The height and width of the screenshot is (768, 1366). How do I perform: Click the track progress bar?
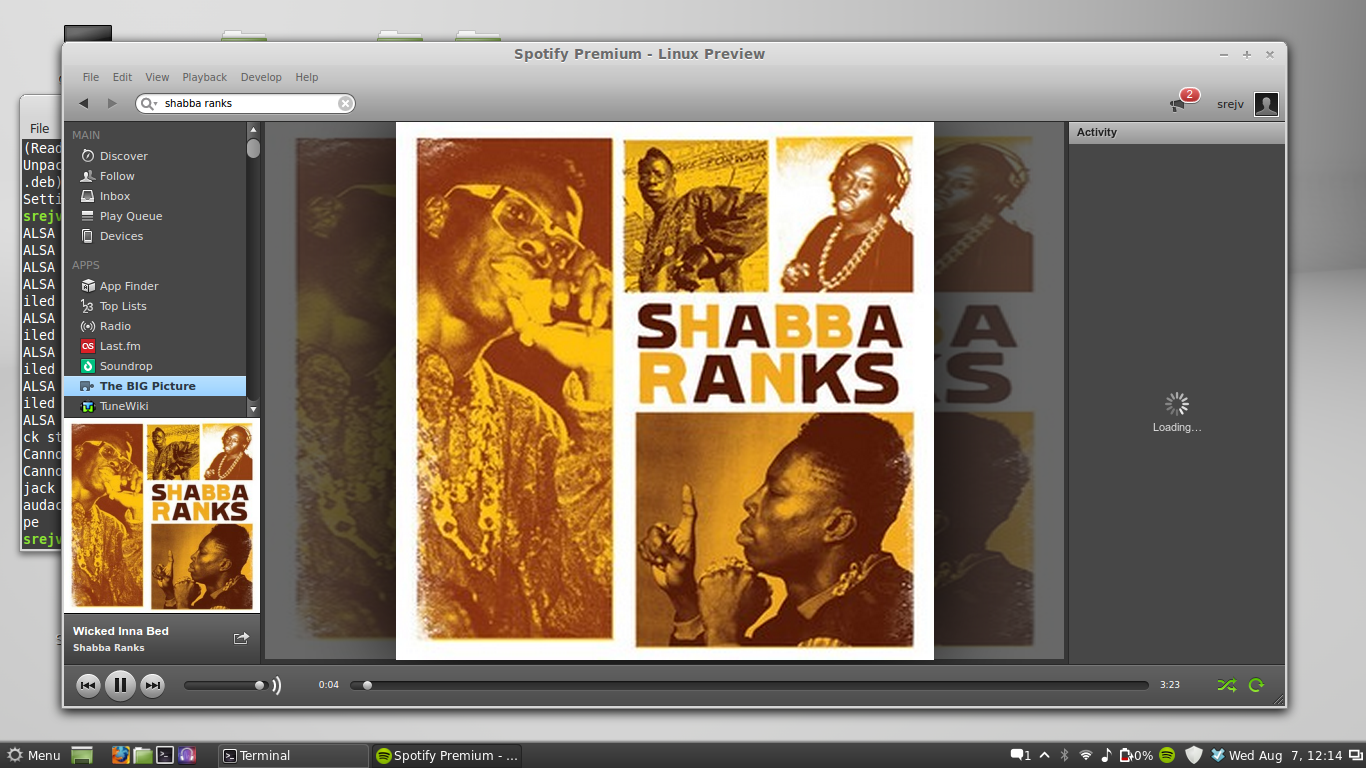point(749,685)
